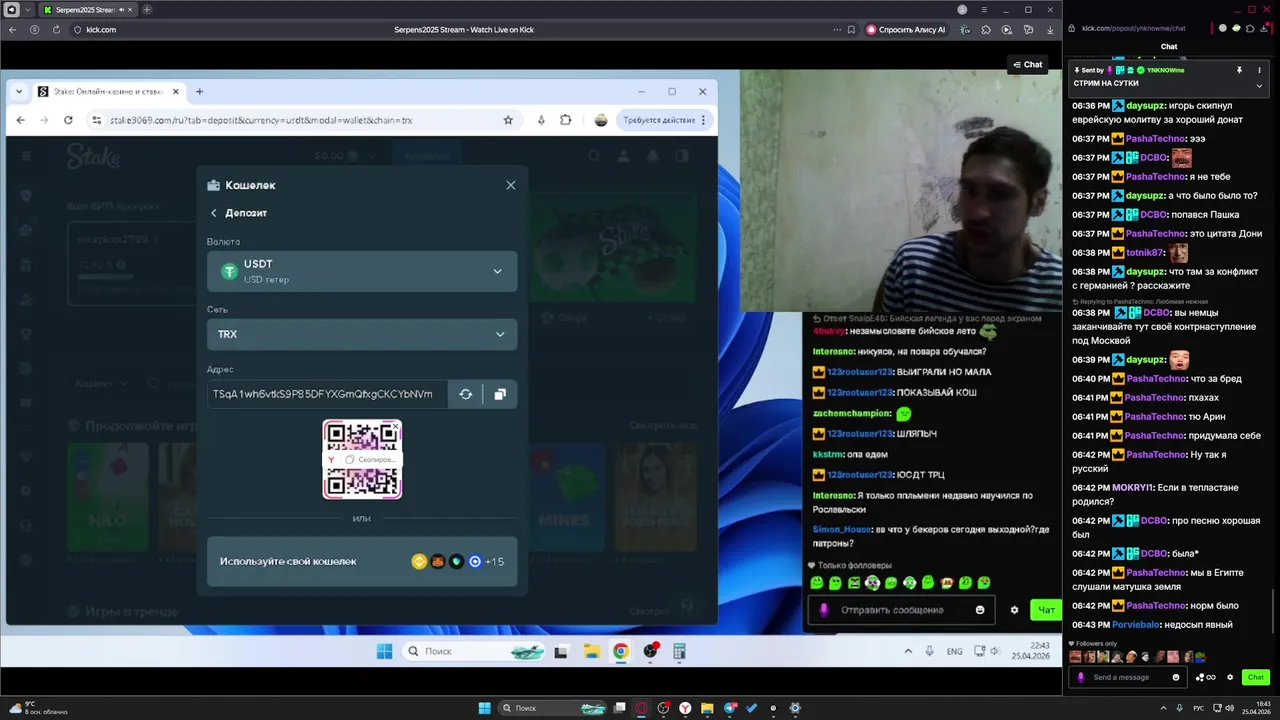Click the streamed Windows Start button

point(384,651)
